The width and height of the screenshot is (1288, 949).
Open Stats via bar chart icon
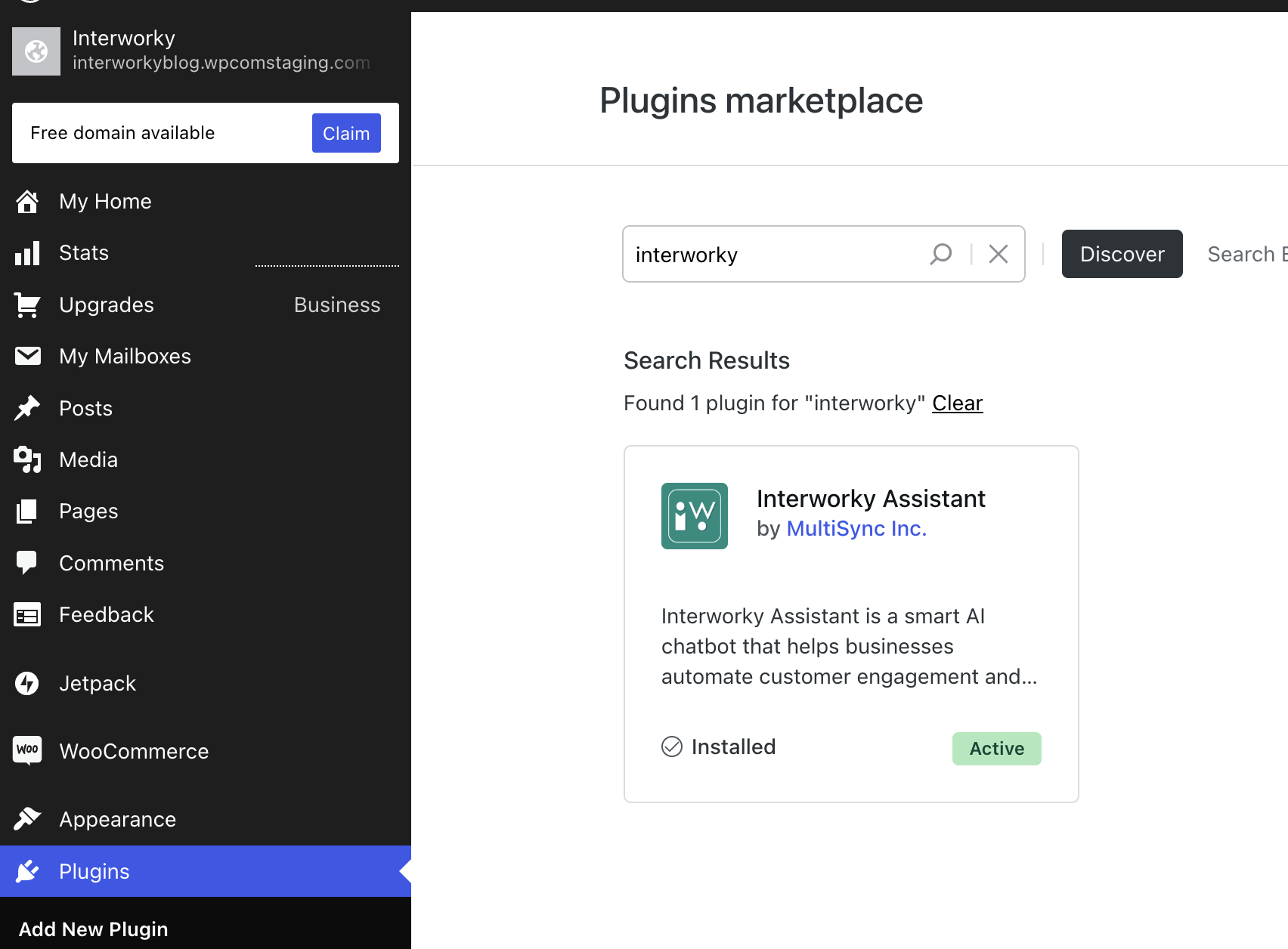[27, 253]
